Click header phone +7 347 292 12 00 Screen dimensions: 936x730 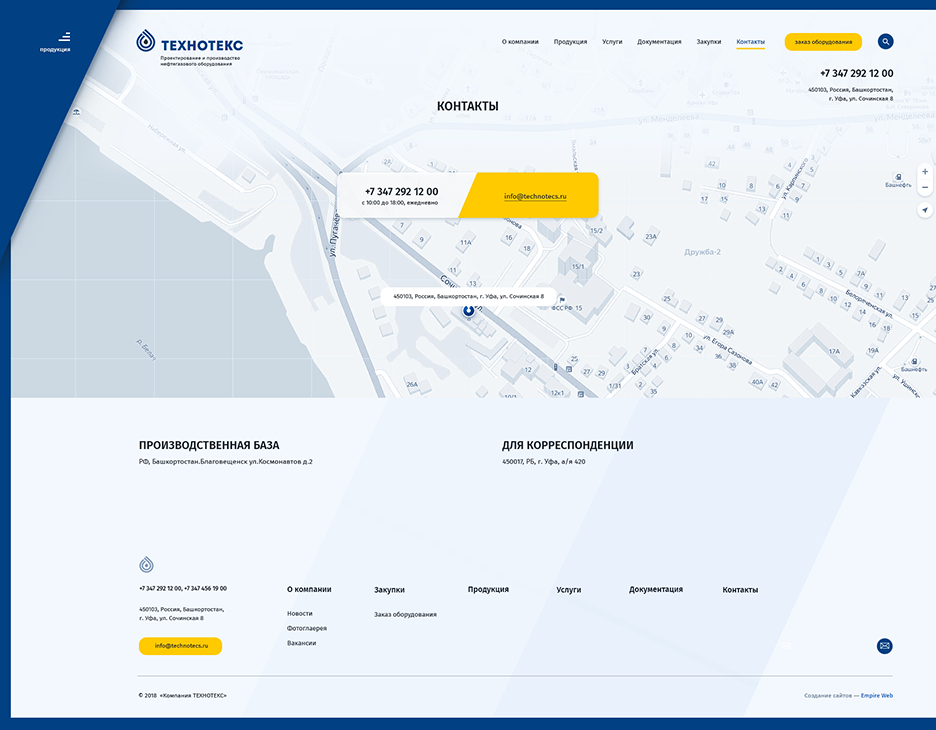click(856, 73)
